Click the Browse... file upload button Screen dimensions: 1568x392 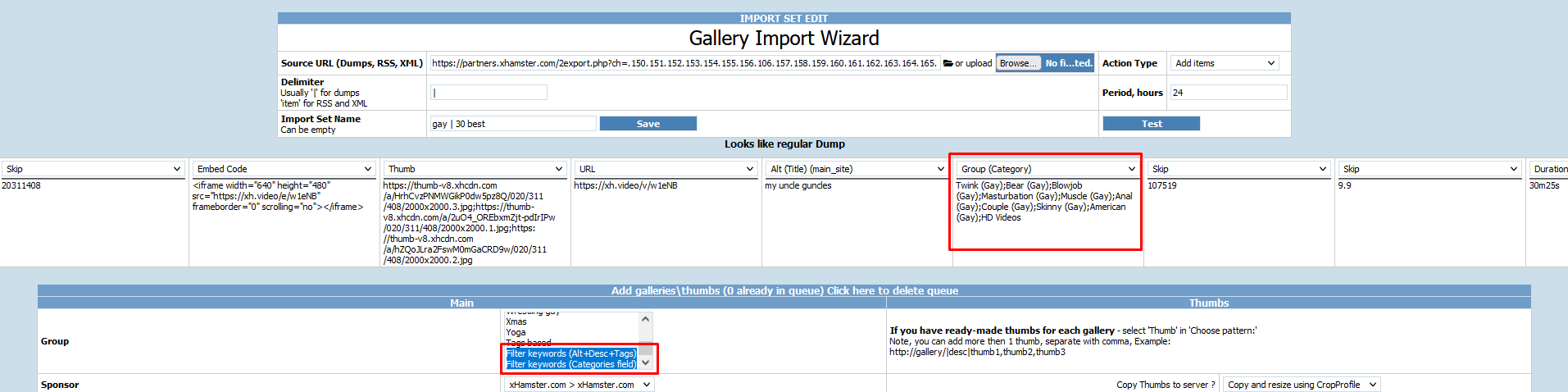click(1019, 63)
